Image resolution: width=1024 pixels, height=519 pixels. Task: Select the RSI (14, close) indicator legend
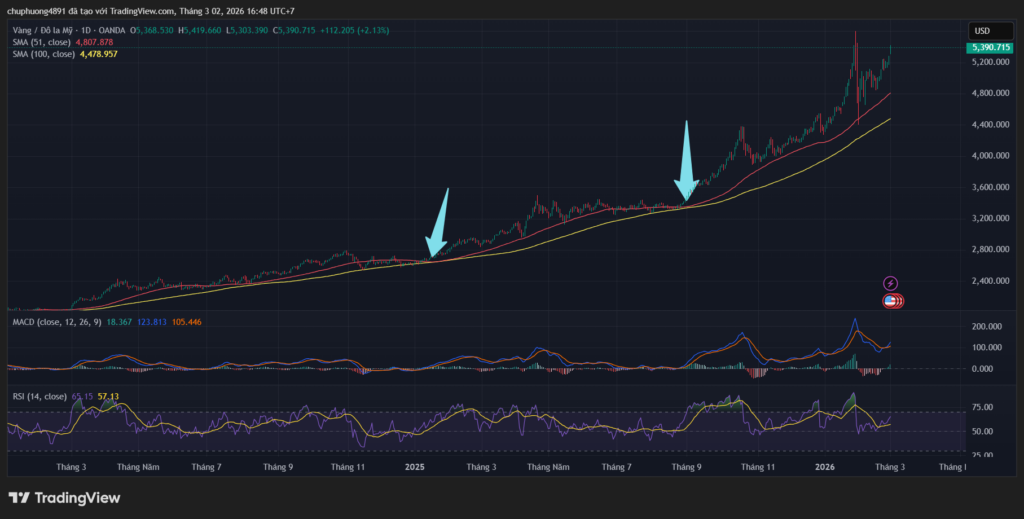click(x=38, y=396)
